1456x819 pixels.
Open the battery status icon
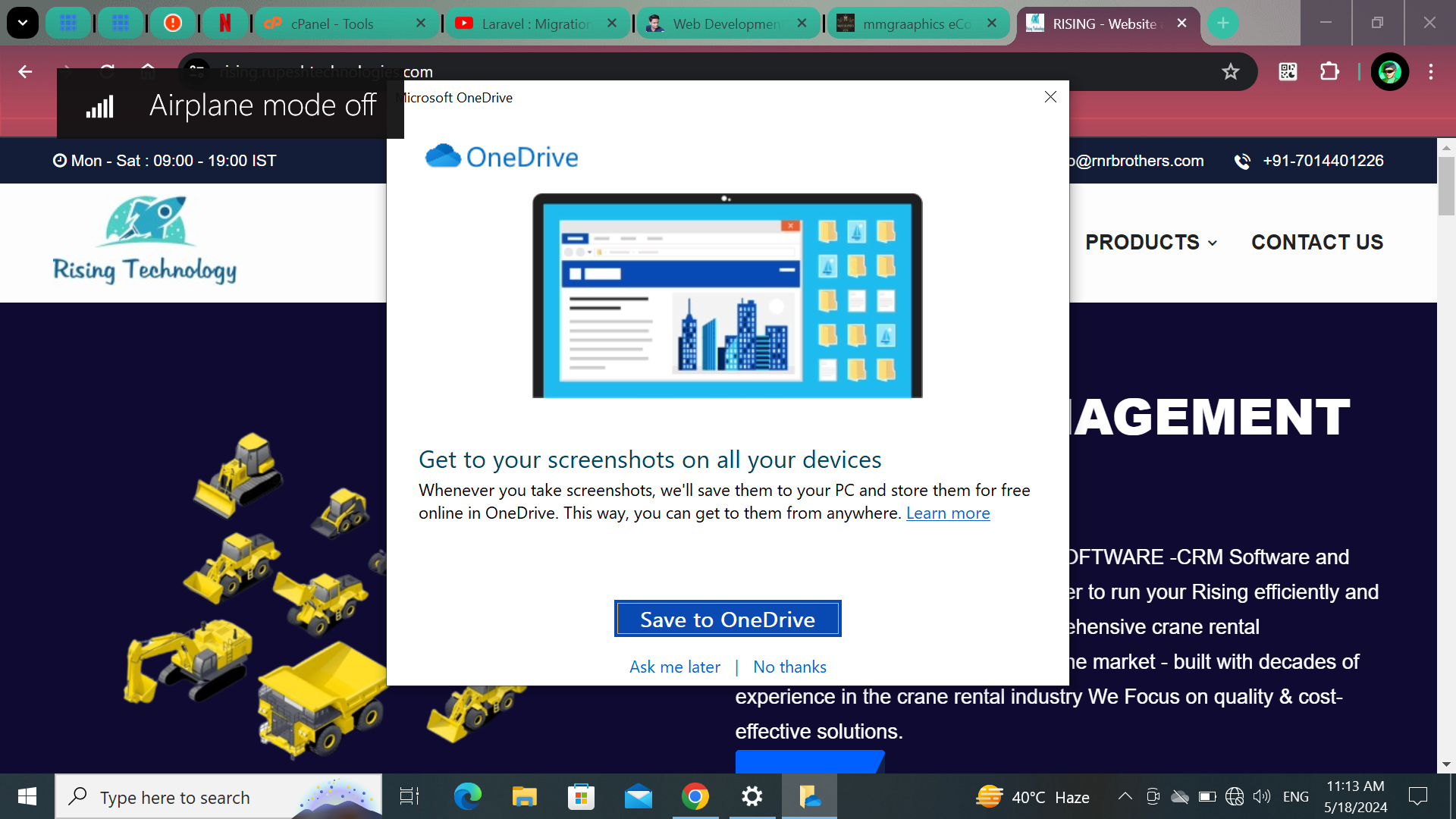point(1207,796)
